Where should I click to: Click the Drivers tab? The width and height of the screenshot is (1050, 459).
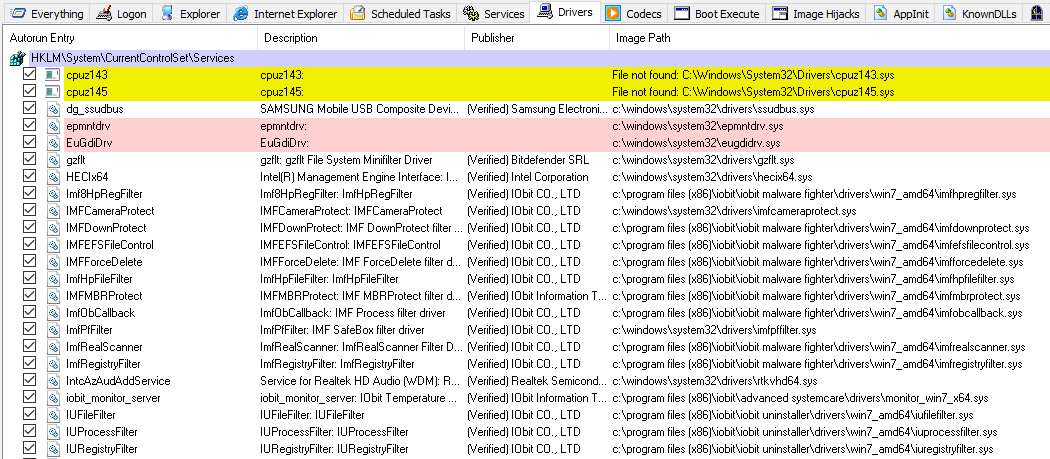(565, 12)
